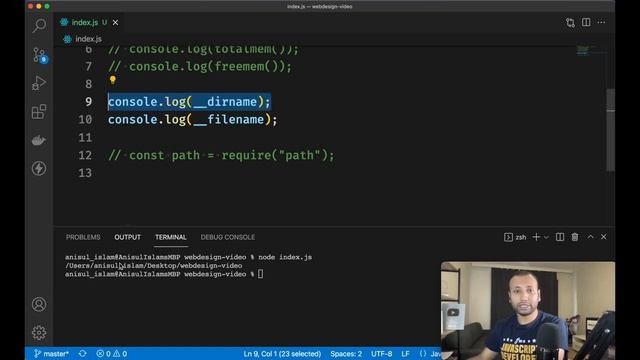Screen dimensions: 640x360
Task: Open the launch profile dropdown chevron
Action: click(x=546, y=238)
